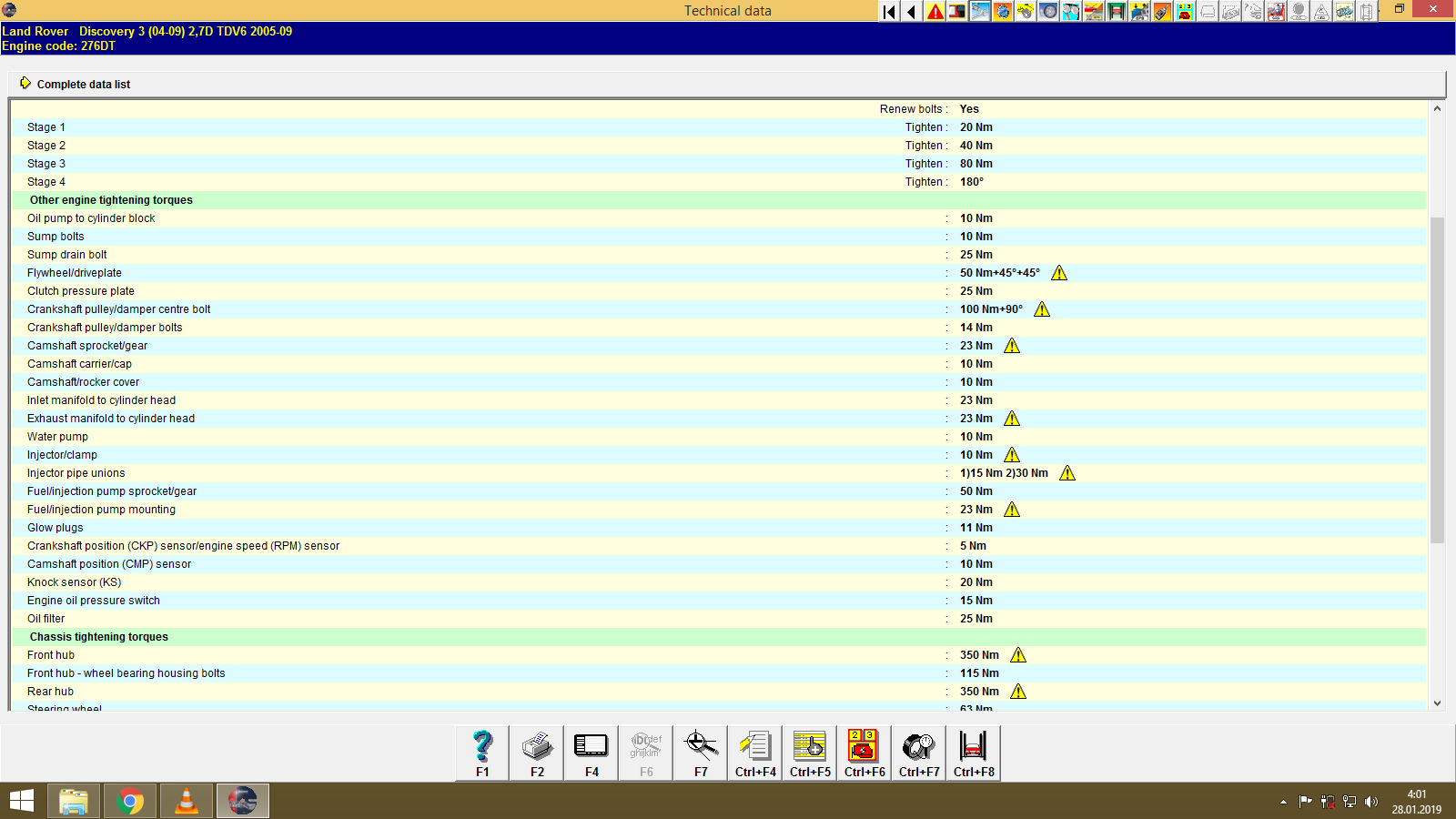
Task: Click the vertical scrollbar thumb
Action: pyautogui.click(x=1437, y=379)
